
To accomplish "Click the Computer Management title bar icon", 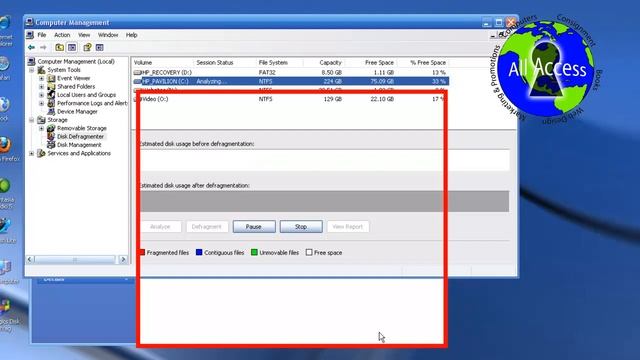I will point(29,22).
